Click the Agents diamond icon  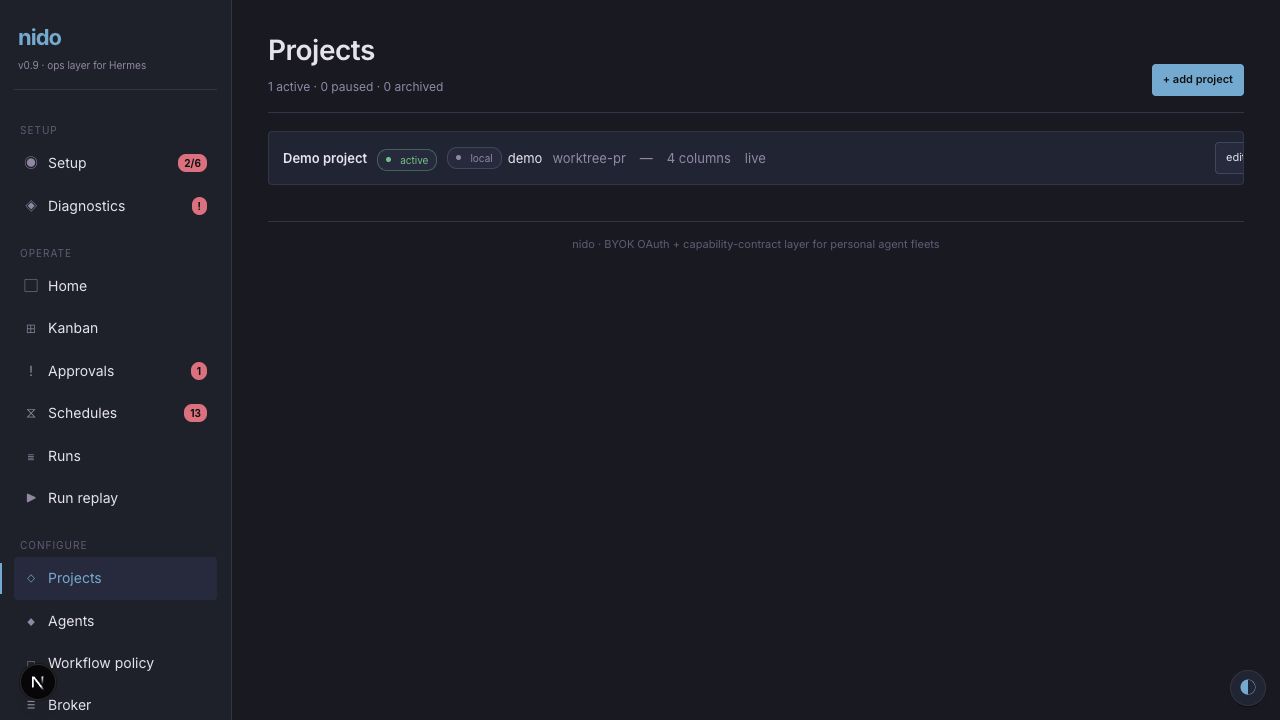tap(31, 621)
